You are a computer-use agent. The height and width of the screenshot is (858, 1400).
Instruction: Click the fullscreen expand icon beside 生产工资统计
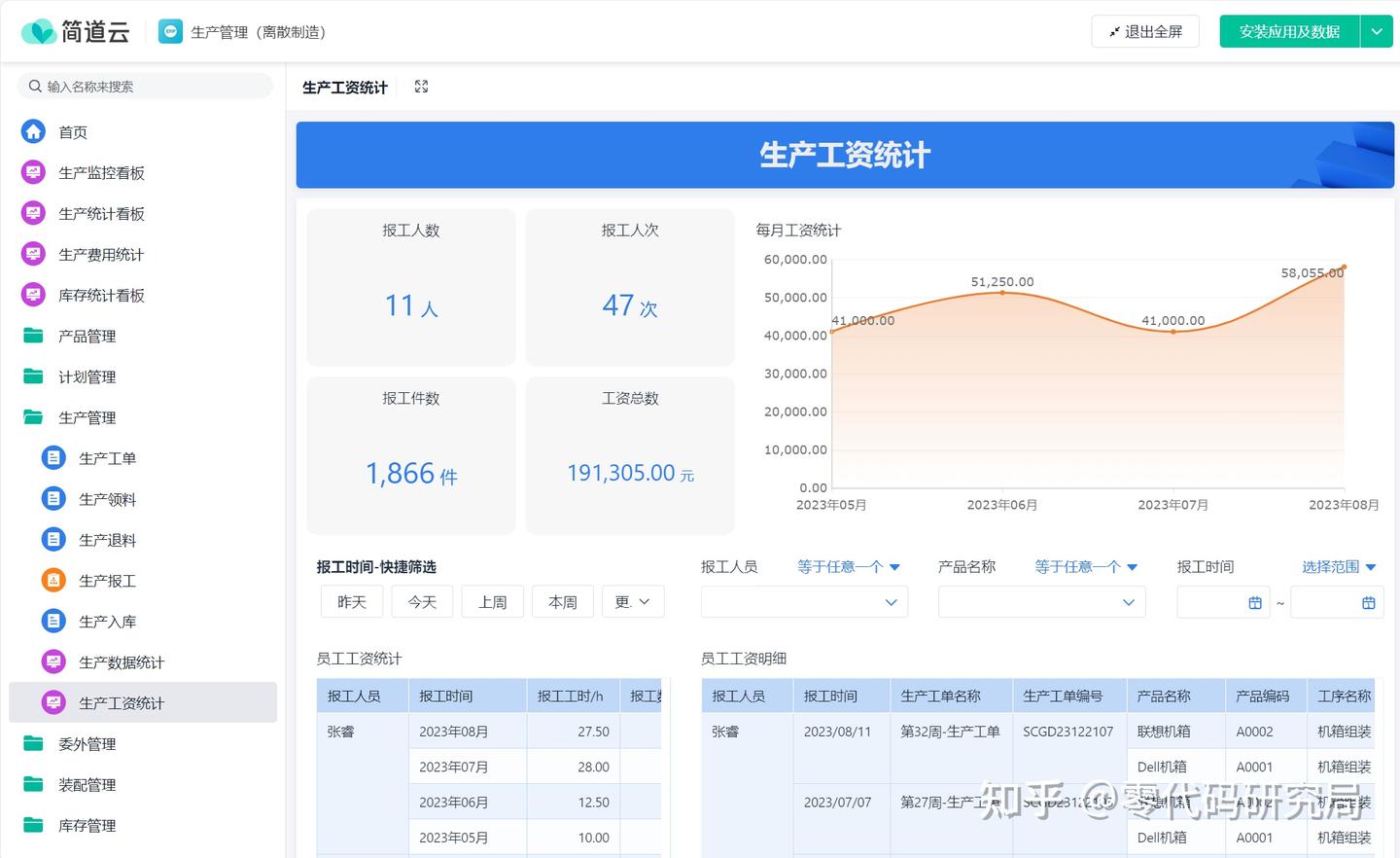pos(421,87)
